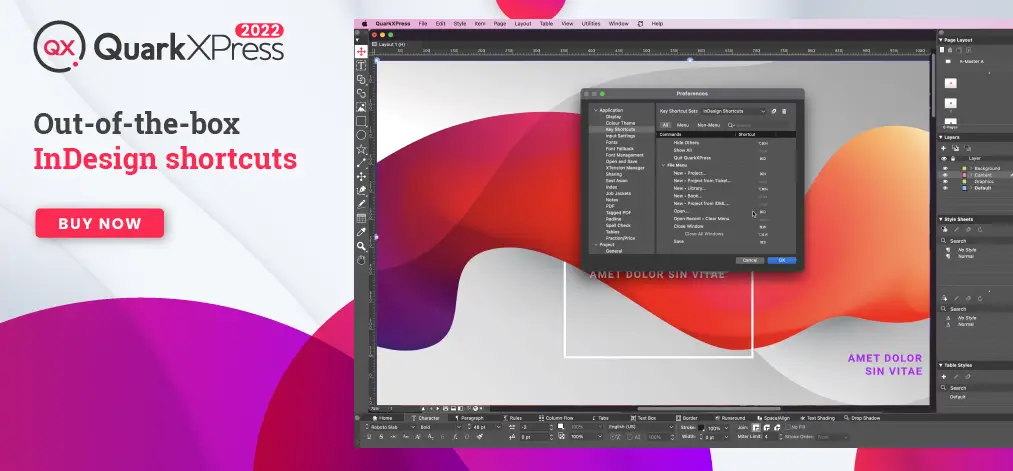Click the Default layer blue color swatch
This screenshot has height=471, width=1013.
(x=964, y=188)
